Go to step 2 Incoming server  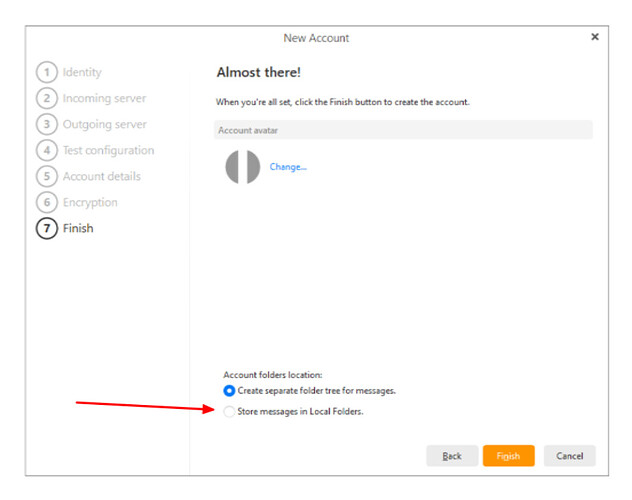coord(91,98)
